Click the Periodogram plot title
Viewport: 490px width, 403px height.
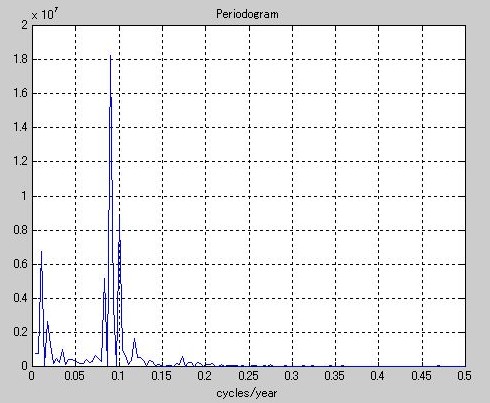click(x=247, y=14)
